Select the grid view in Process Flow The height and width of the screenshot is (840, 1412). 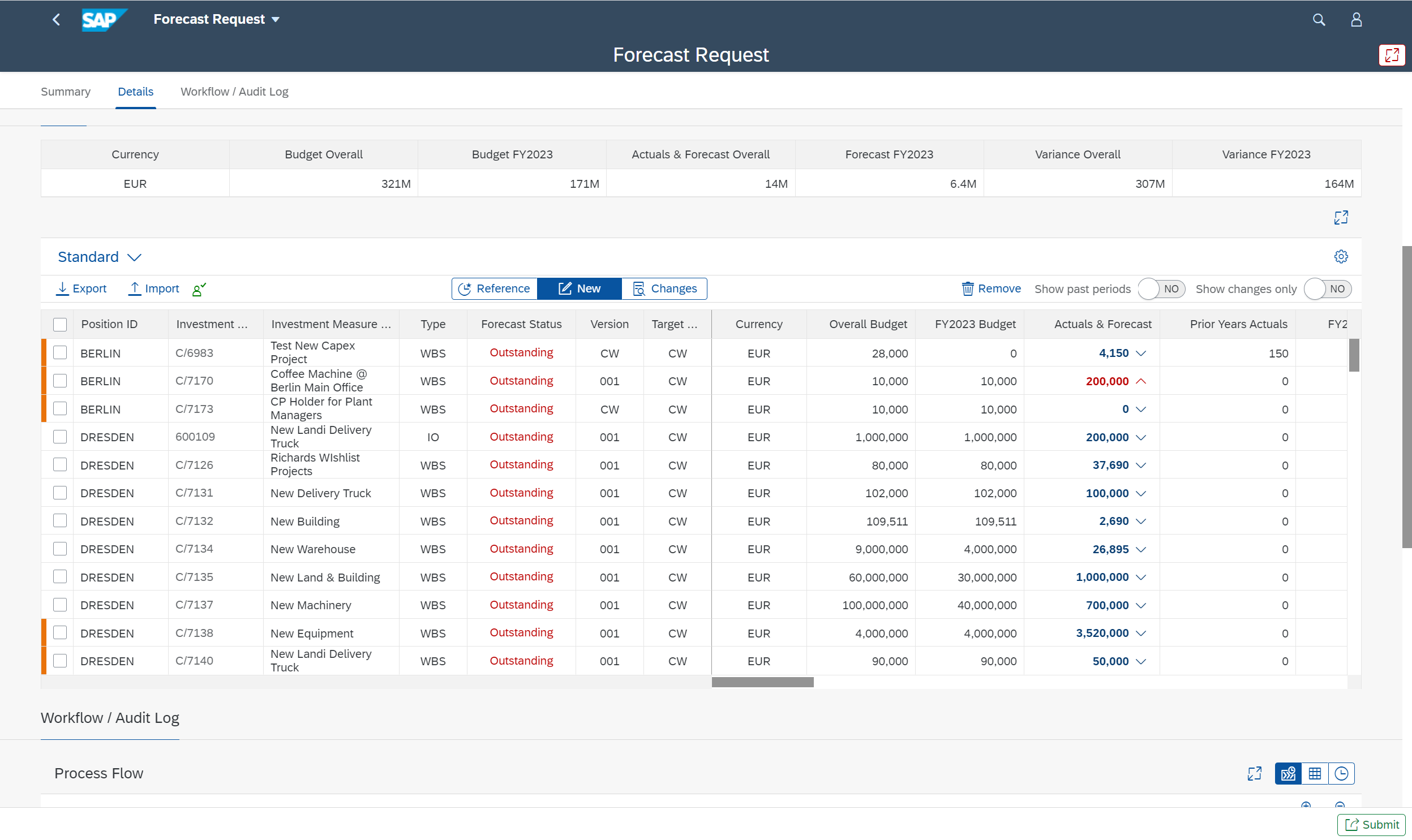1315,773
